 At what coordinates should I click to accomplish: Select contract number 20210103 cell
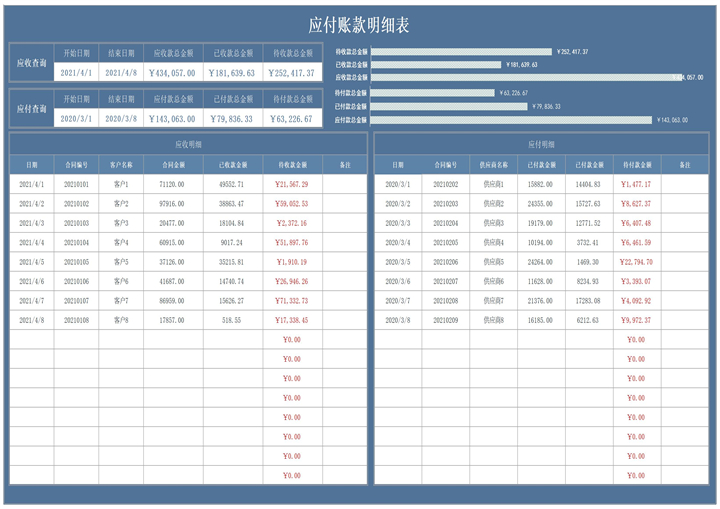77,223
